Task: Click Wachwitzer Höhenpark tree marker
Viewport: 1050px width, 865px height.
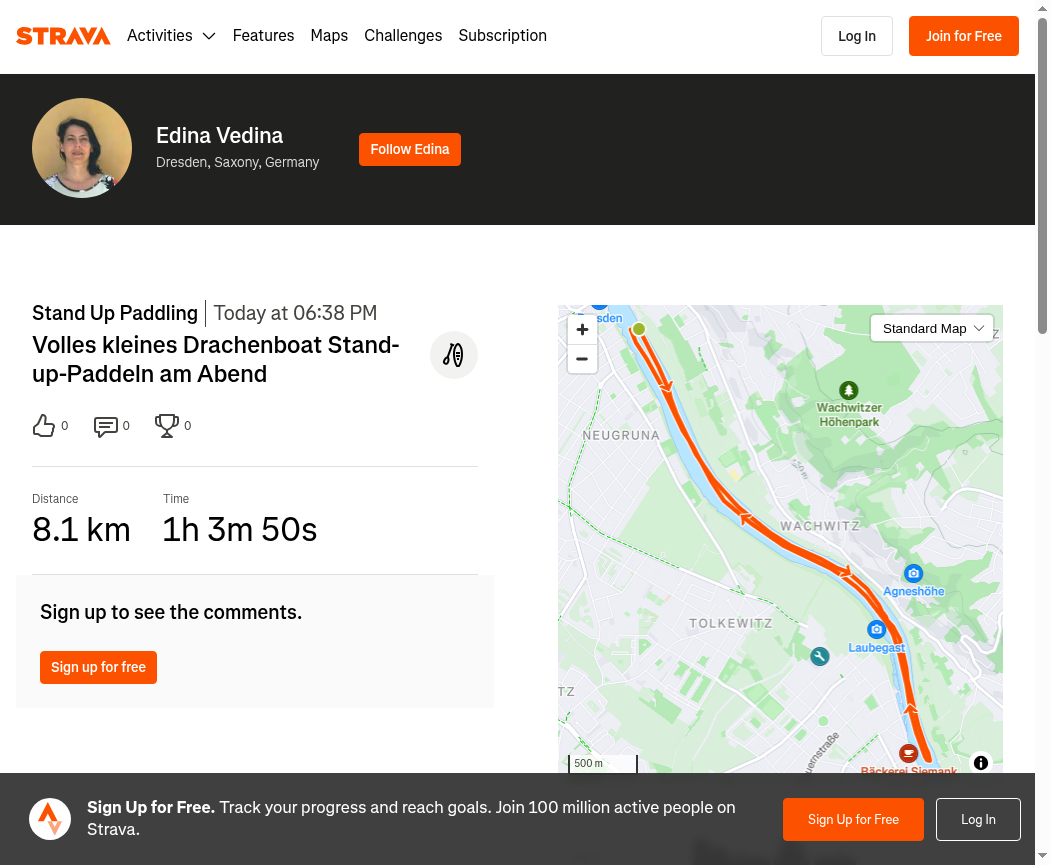Action: [x=848, y=390]
